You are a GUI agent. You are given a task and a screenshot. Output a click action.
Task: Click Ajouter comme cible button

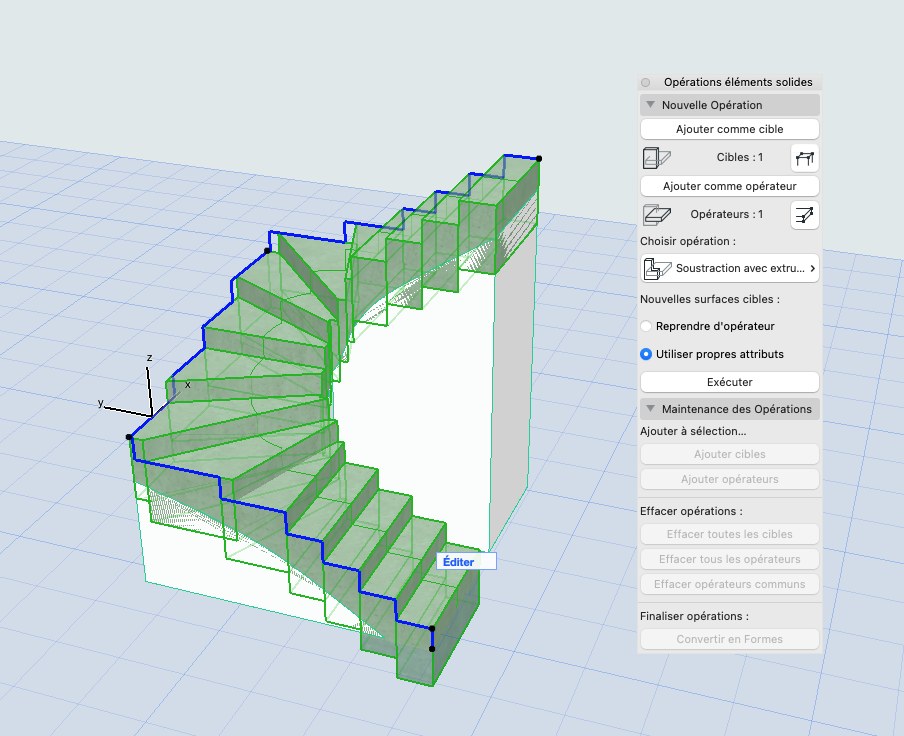coord(730,129)
